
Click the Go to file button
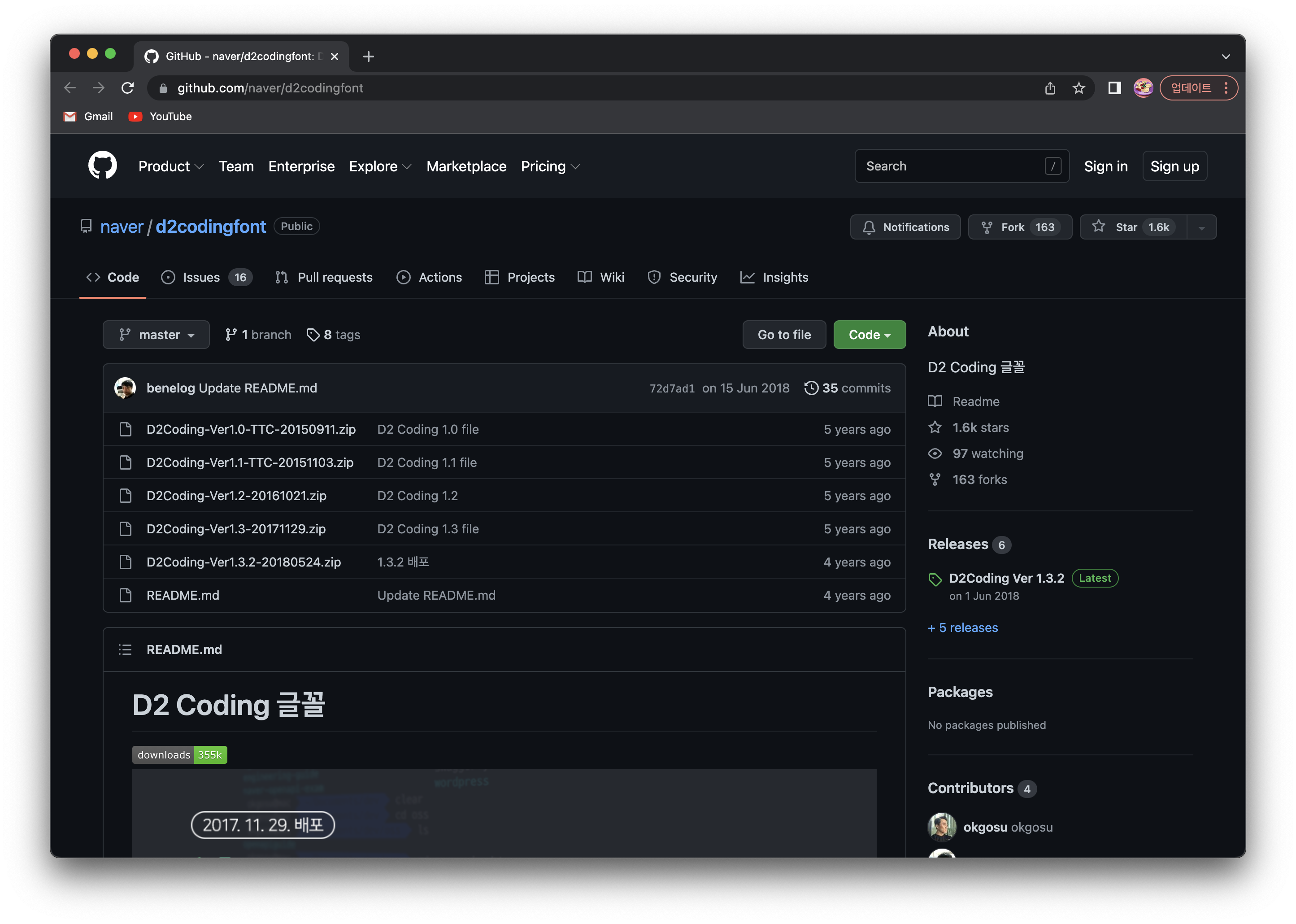(783, 335)
